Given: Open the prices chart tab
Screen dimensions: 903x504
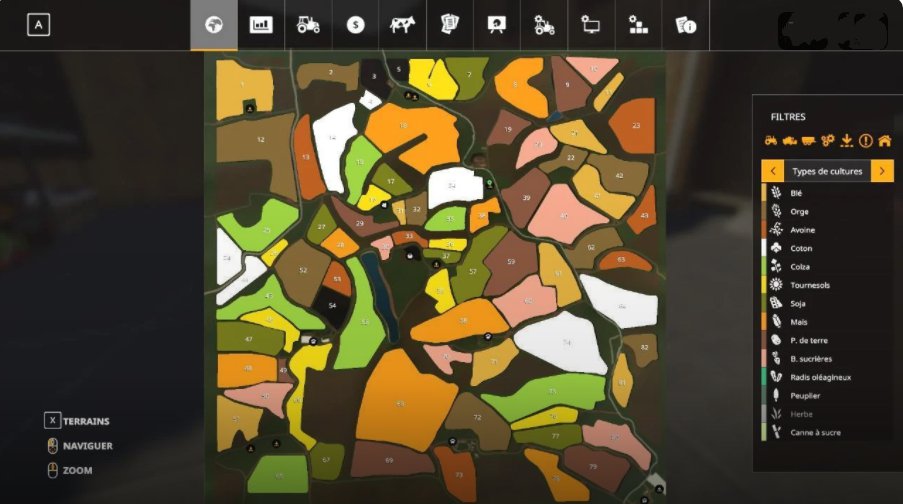Looking at the screenshot, I should [x=261, y=26].
